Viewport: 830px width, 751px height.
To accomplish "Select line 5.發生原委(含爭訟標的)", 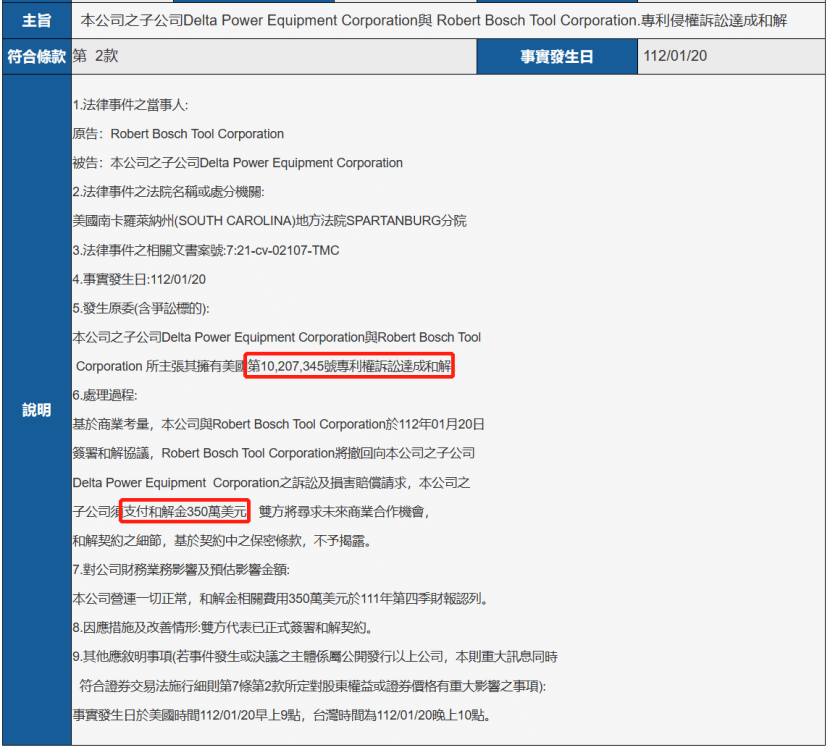I will tap(141, 308).
